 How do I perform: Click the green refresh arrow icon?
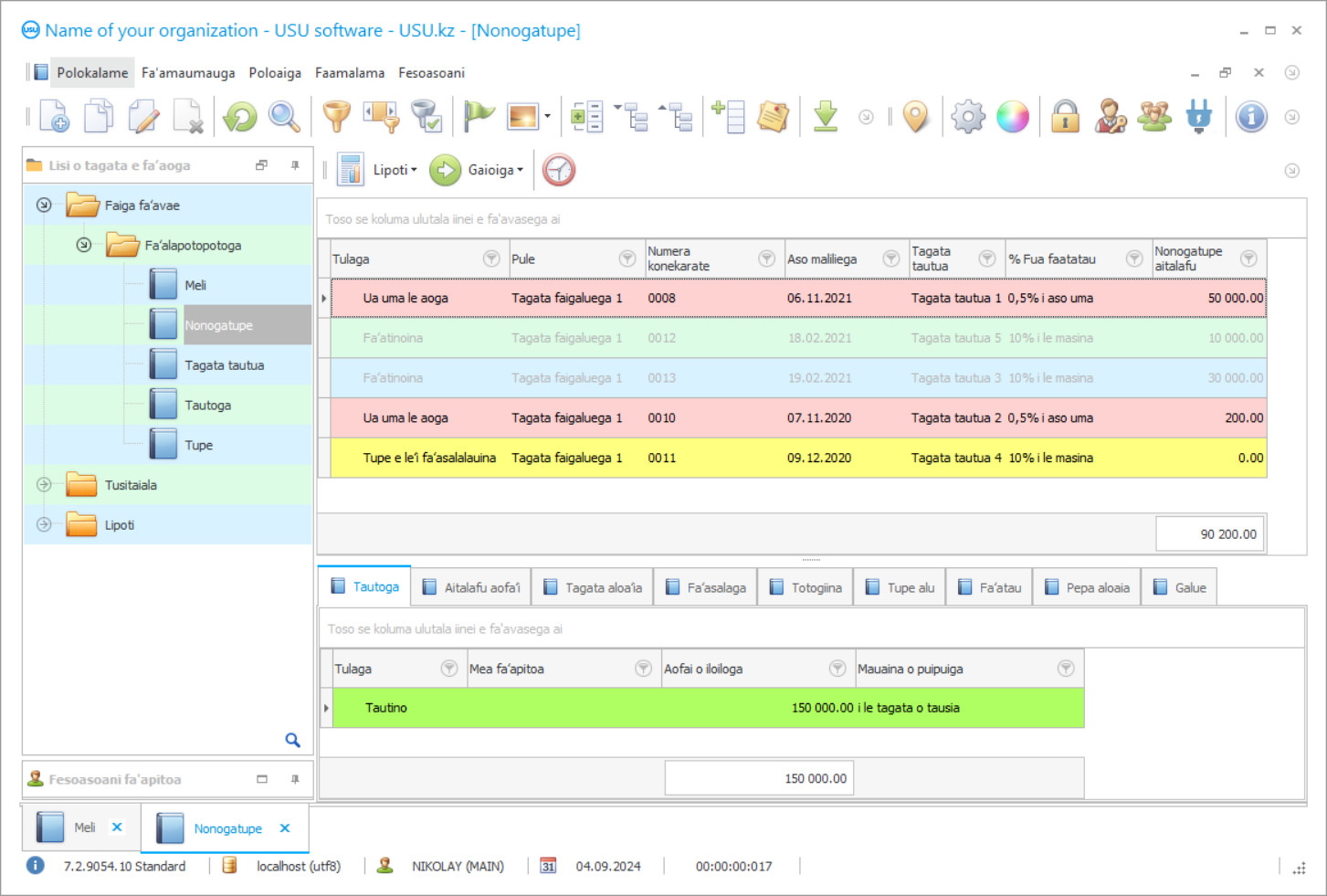(x=240, y=117)
